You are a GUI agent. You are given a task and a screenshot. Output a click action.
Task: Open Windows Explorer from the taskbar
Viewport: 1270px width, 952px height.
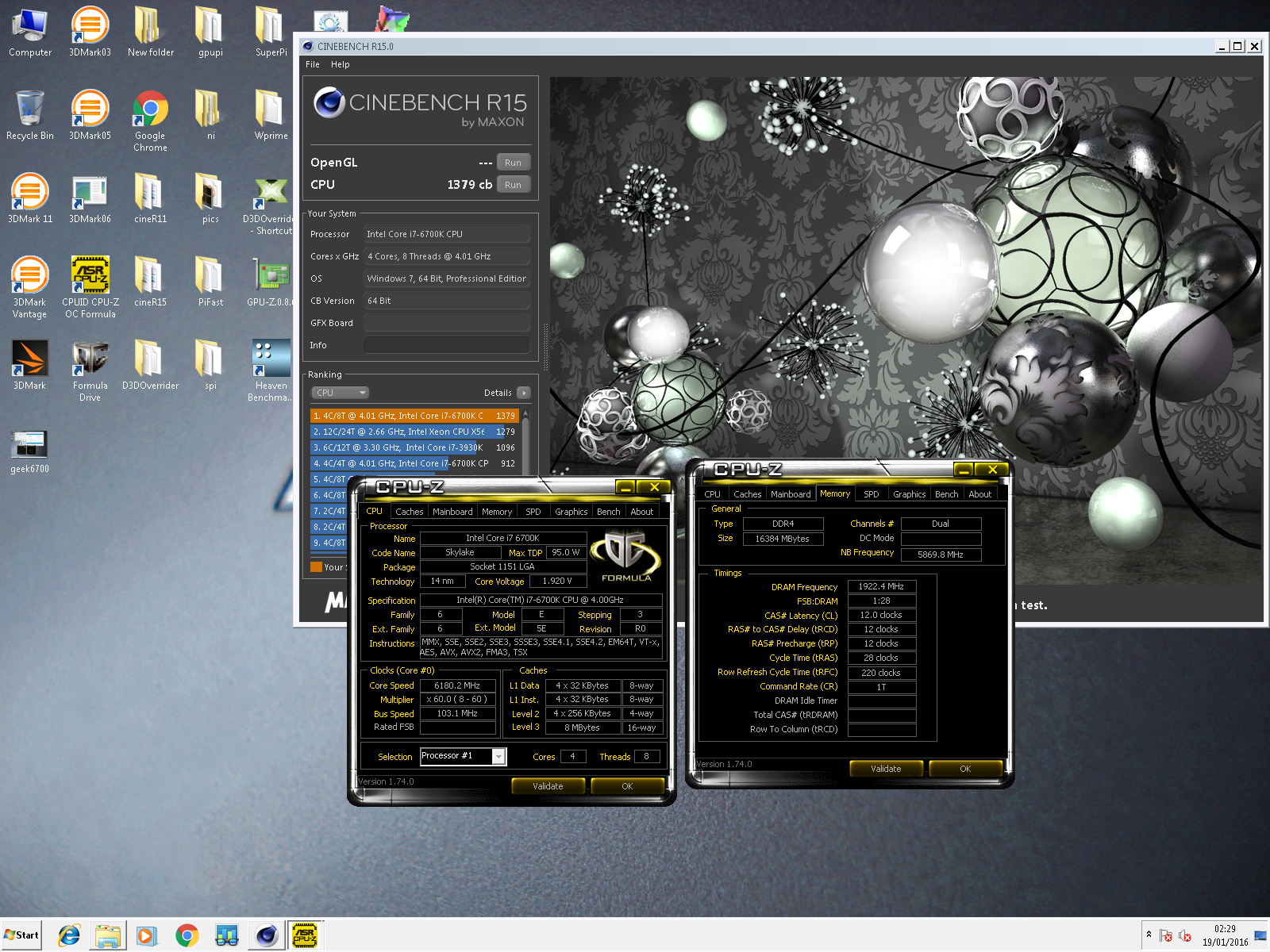(x=108, y=935)
